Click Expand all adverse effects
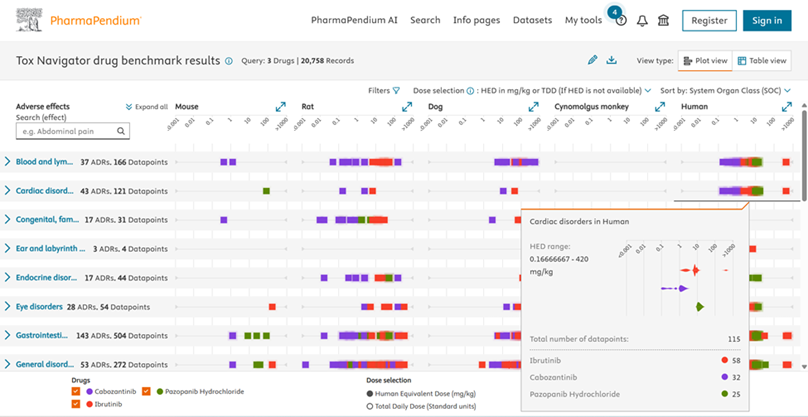The height and width of the screenshot is (417, 808). [x=146, y=106]
